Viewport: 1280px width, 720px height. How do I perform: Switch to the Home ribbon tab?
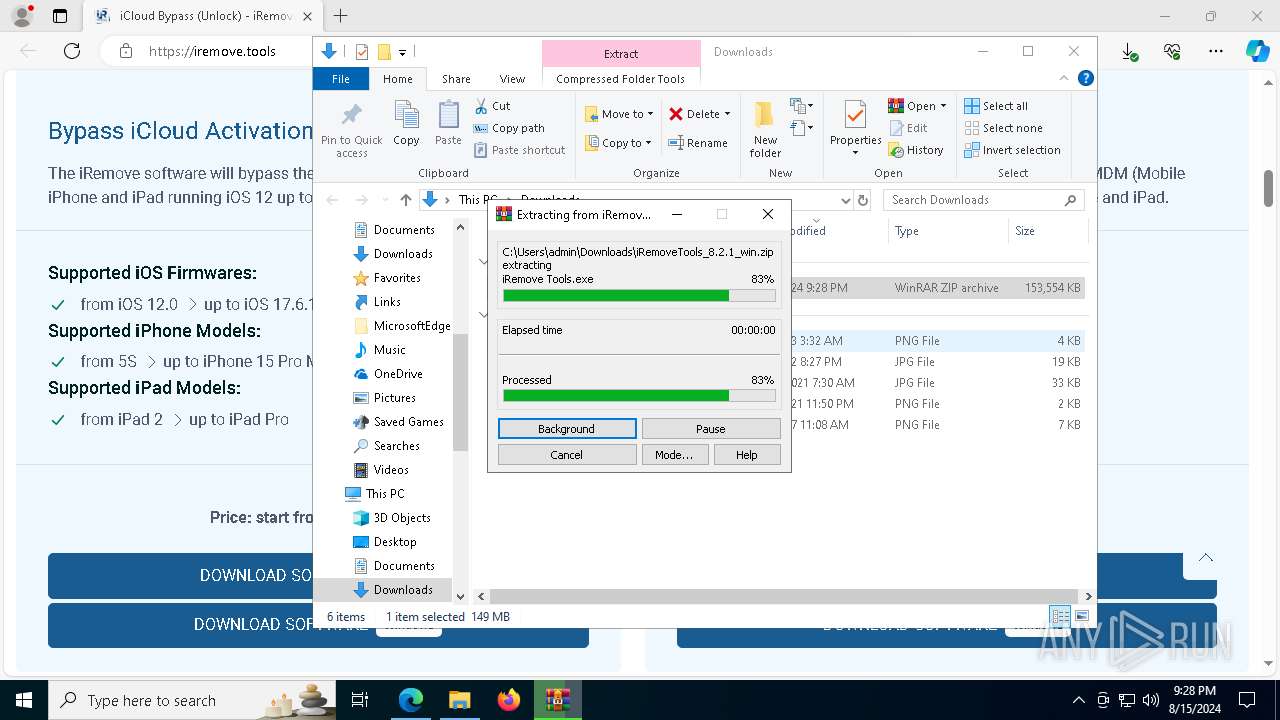397,79
